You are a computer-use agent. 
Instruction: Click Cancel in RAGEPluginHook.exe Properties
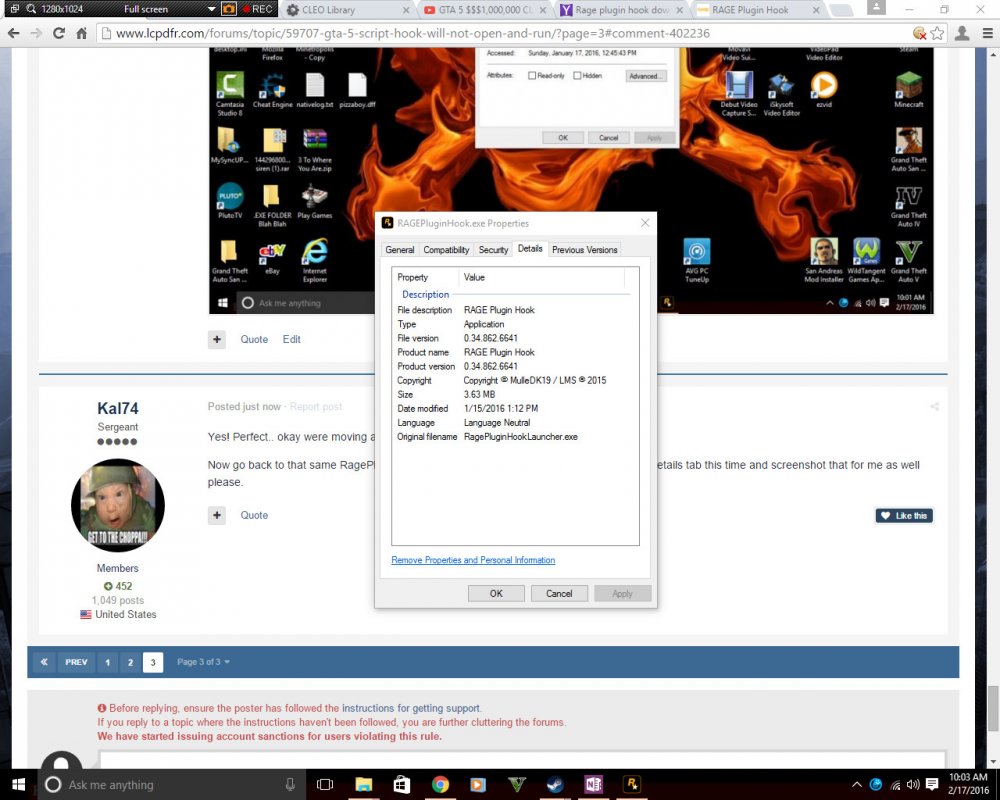tap(559, 593)
